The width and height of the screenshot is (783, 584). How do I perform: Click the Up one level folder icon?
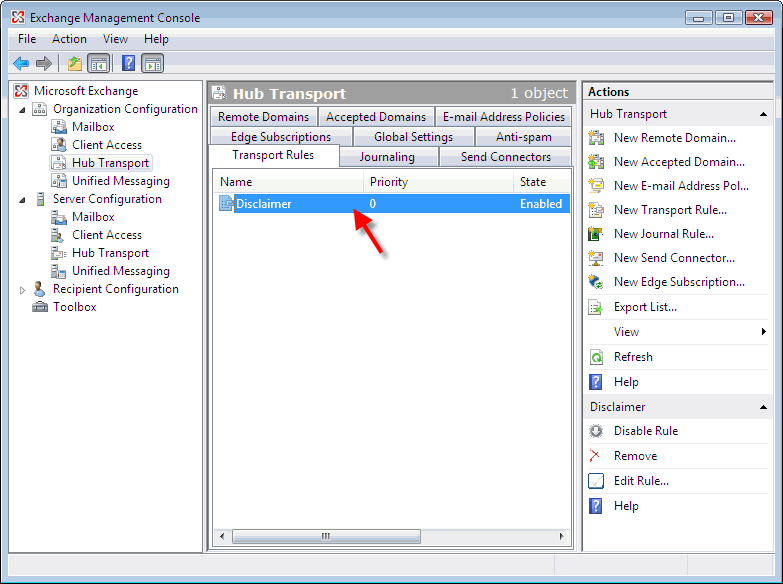[74, 63]
